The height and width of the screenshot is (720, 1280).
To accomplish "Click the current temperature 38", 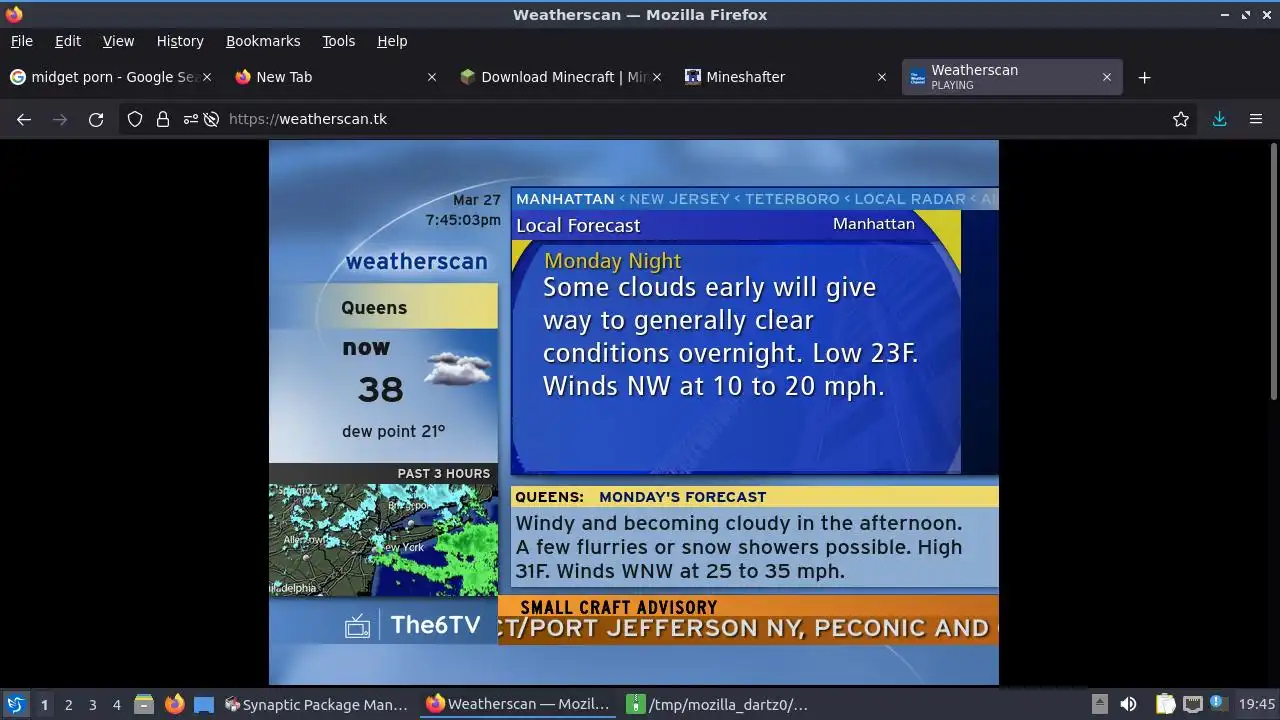I will [x=381, y=389].
